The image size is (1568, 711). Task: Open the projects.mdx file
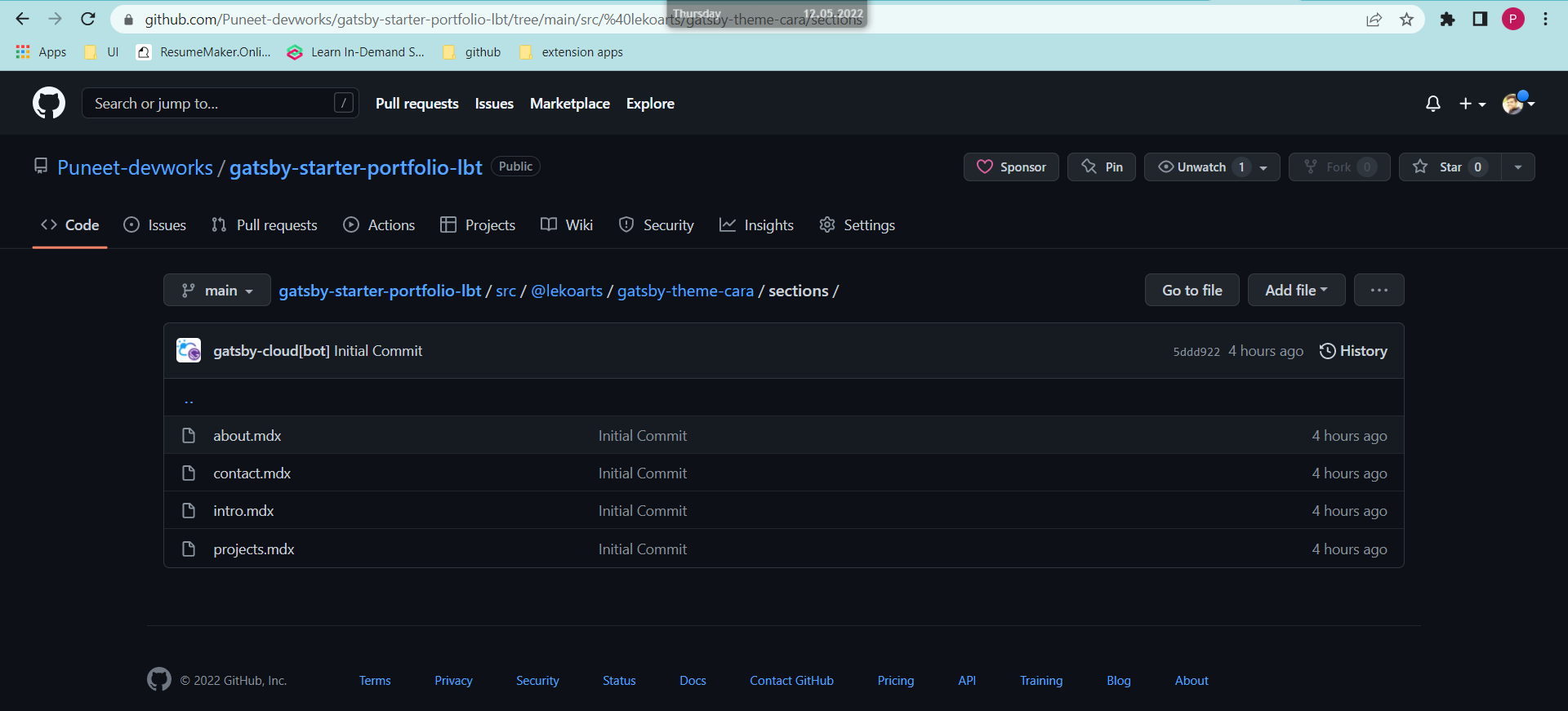tap(254, 549)
